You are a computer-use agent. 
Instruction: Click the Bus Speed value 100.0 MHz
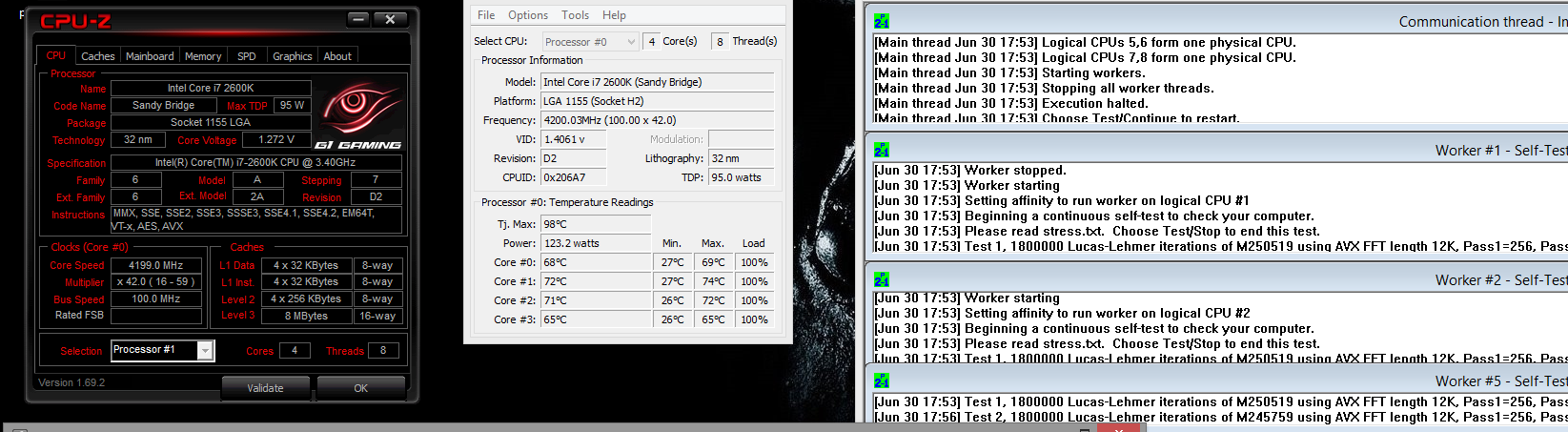(x=156, y=298)
